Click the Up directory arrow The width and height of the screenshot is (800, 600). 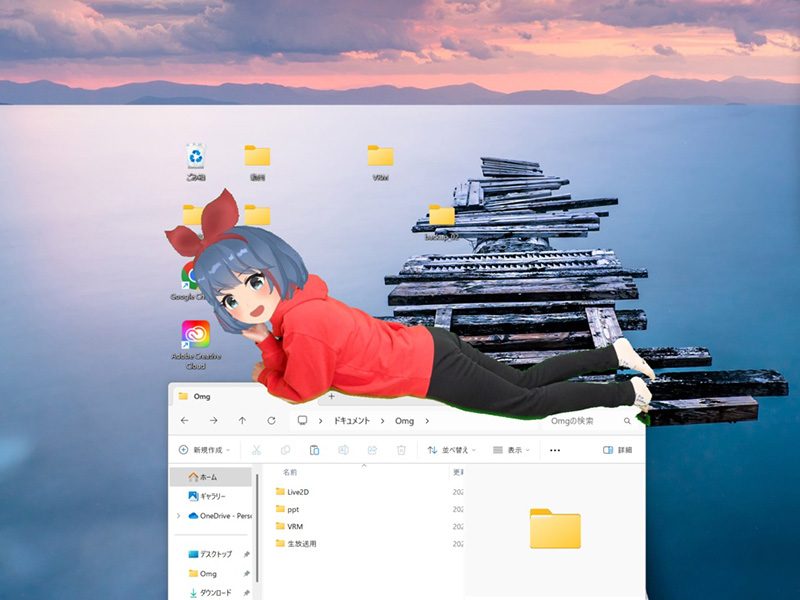pyautogui.click(x=241, y=421)
